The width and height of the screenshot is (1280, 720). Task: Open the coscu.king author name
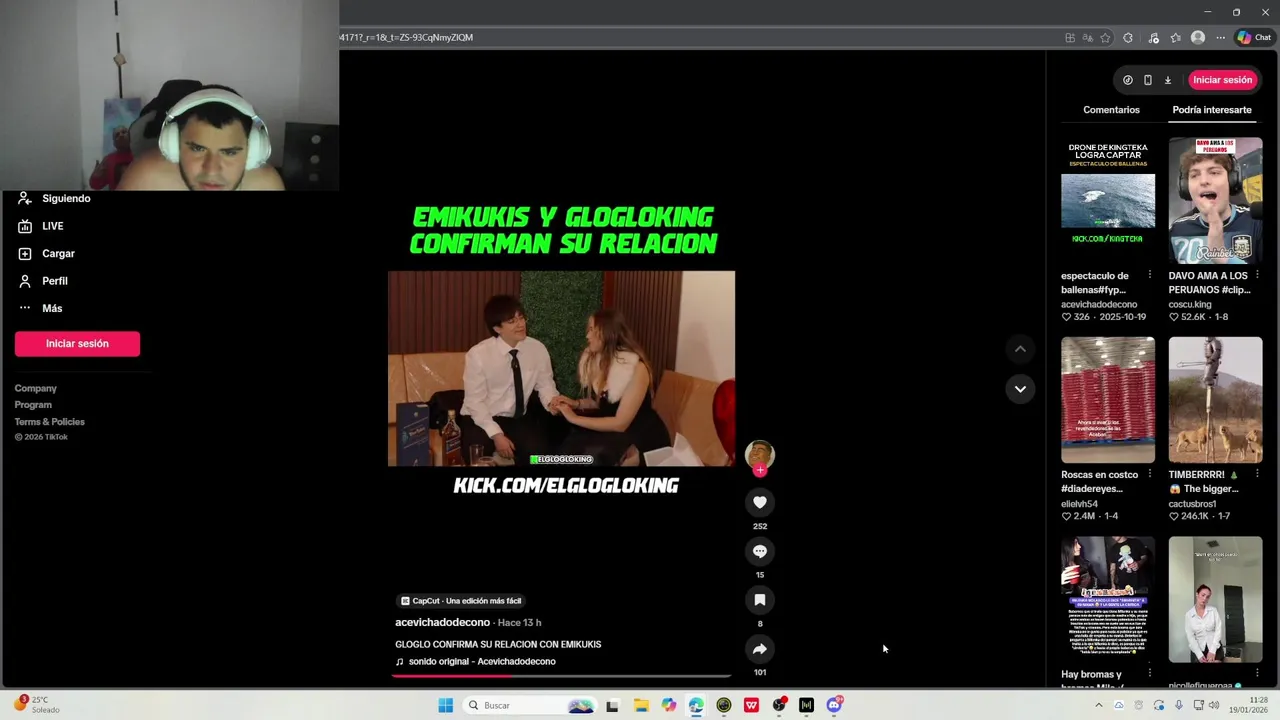1190,304
